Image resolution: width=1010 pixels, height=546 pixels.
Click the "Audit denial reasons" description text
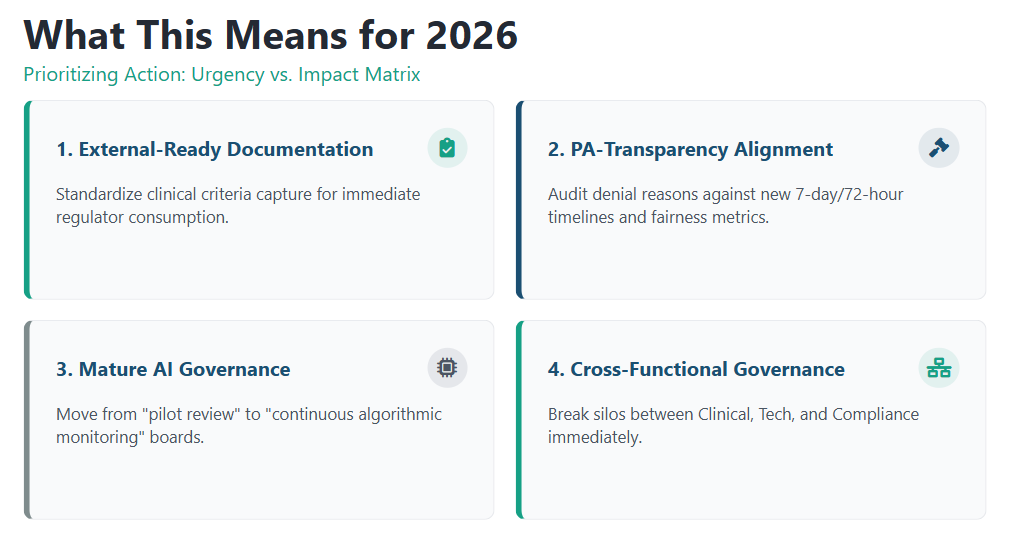725,204
